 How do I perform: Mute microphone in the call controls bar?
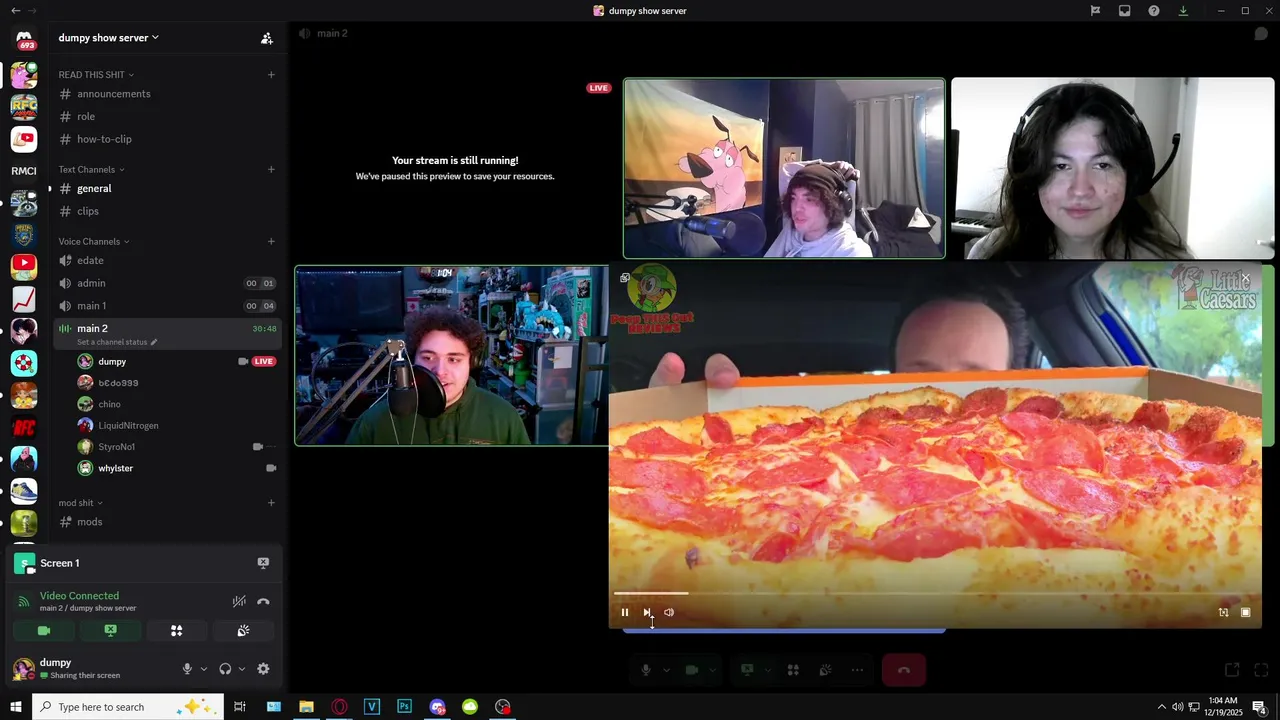coord(646,670)
